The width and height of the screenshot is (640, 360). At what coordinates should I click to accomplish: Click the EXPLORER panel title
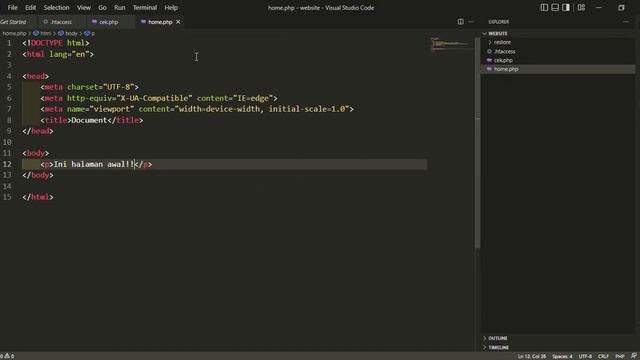(x=498, y=22)
